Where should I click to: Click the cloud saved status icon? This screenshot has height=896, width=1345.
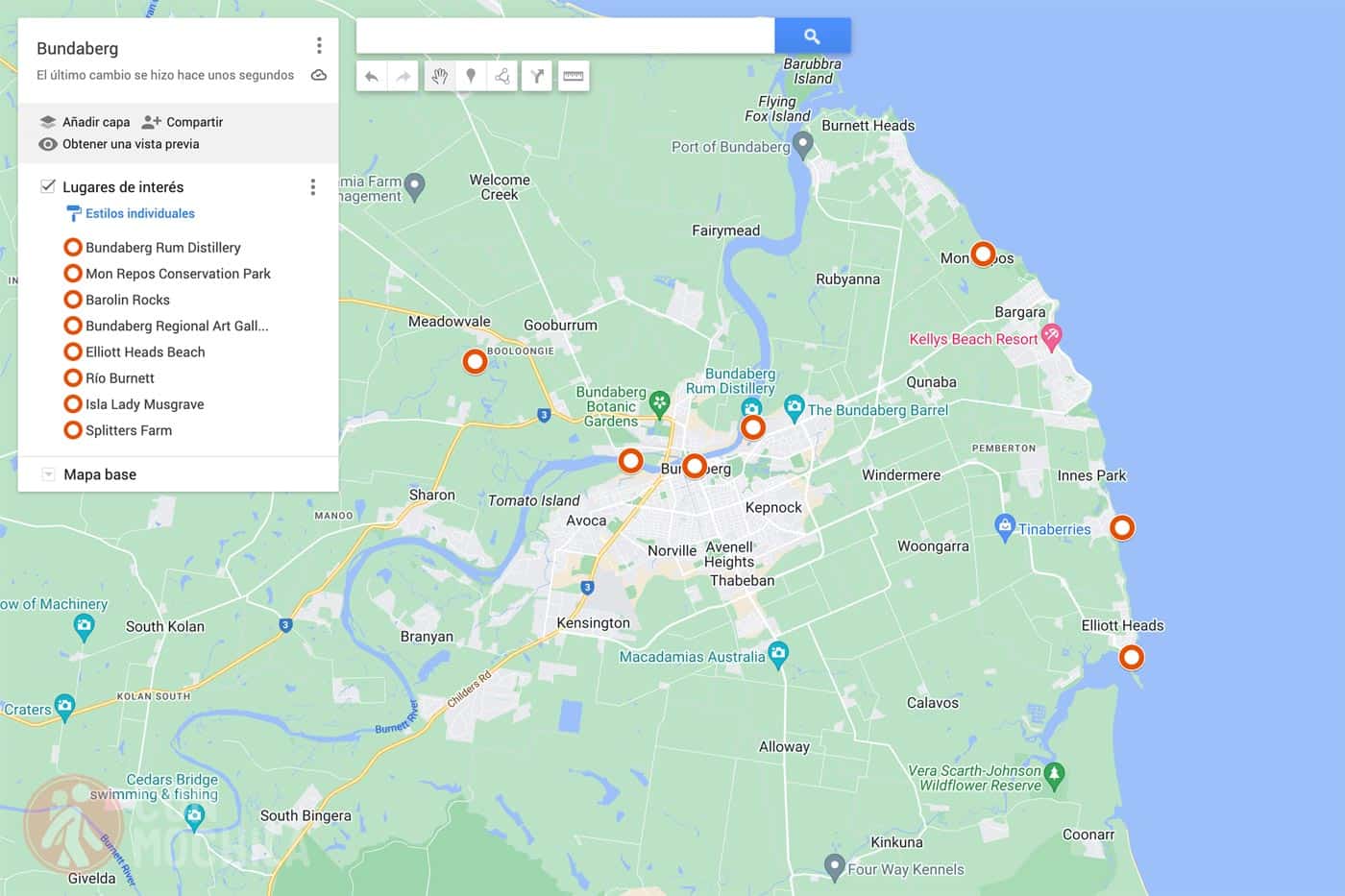319,75
